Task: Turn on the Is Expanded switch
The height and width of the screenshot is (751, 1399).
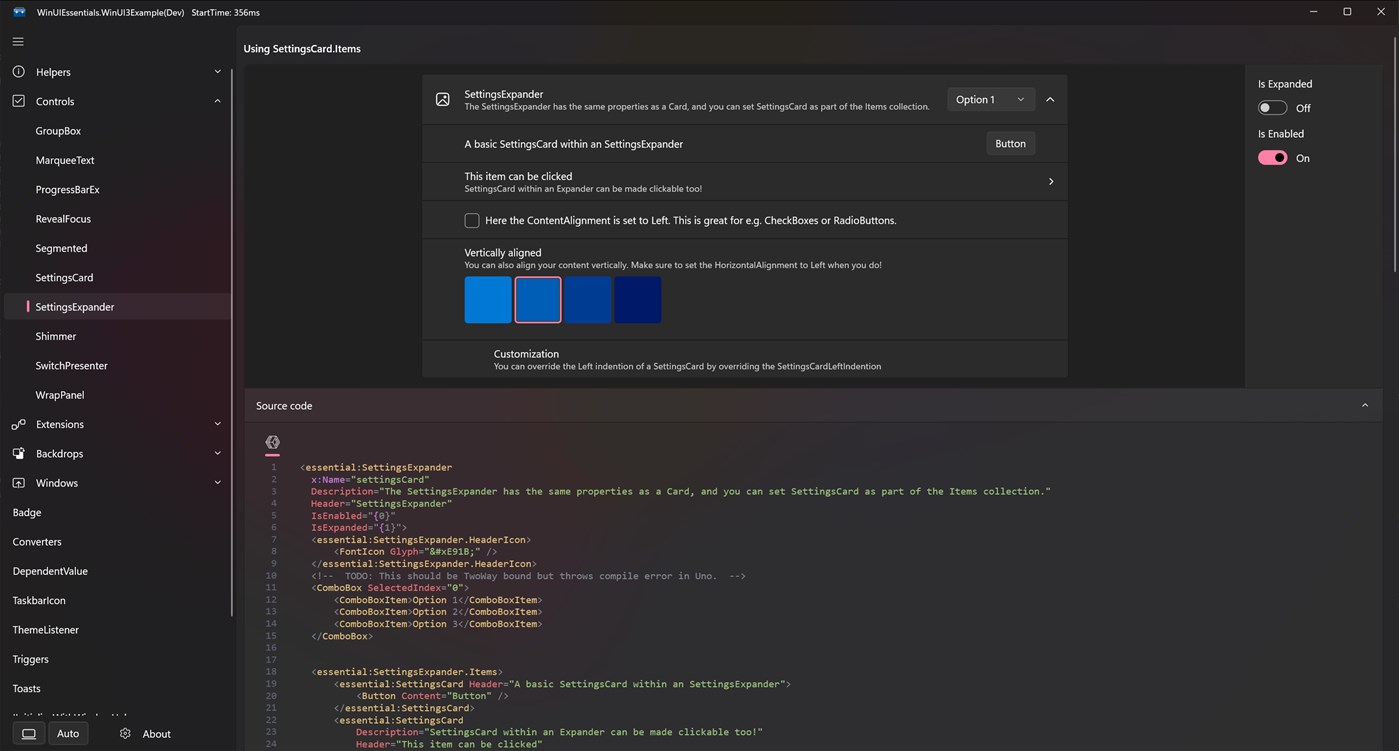Action: tap(1272, 108)
